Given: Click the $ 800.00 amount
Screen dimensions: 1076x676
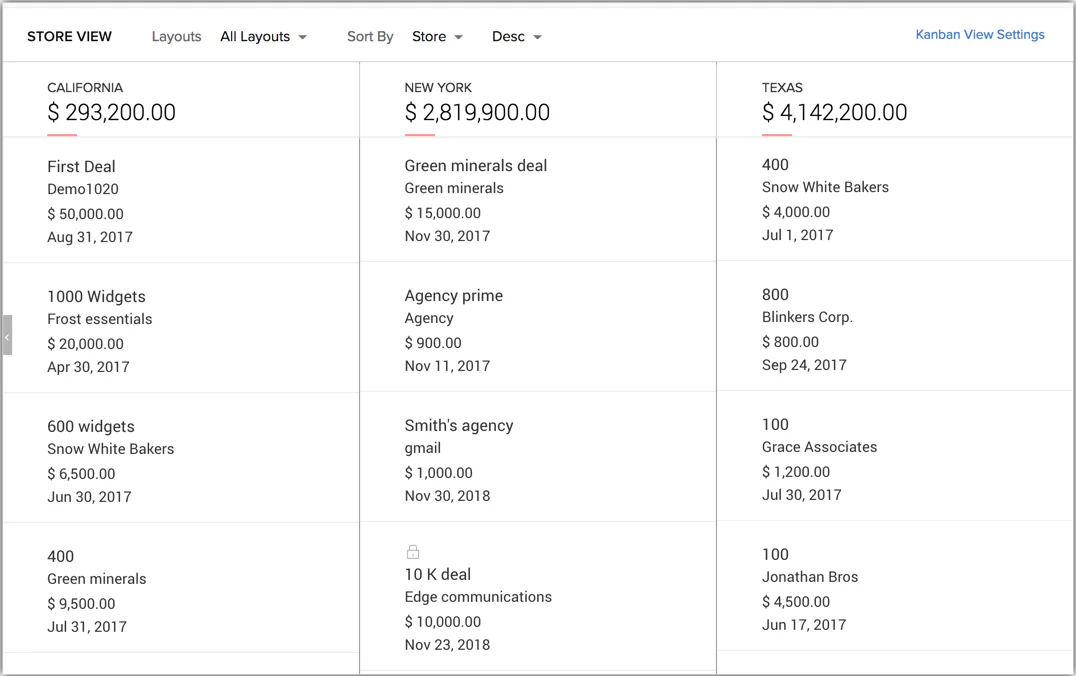Looking at the screenshot, I should [x=791, y=342].
